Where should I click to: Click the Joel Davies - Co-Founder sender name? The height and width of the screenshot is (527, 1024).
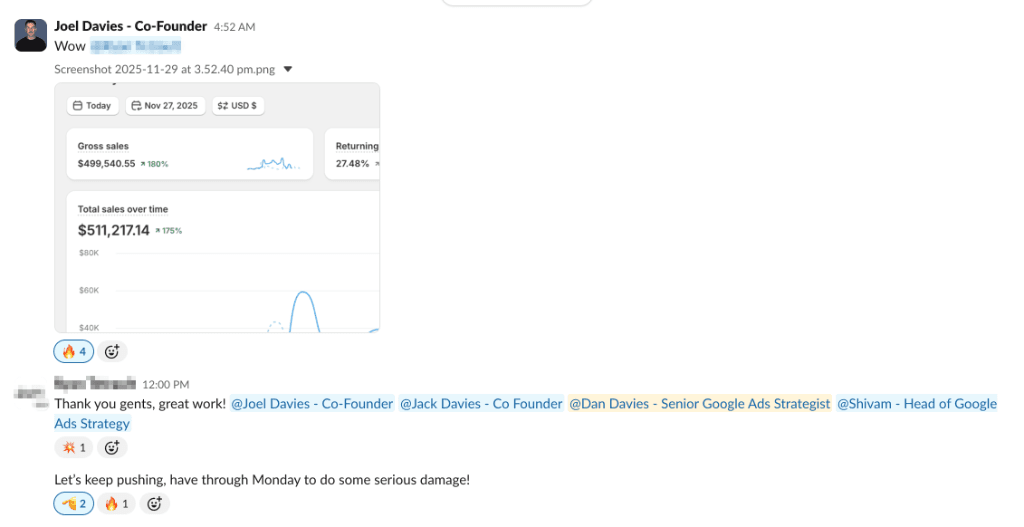[131, 26]
